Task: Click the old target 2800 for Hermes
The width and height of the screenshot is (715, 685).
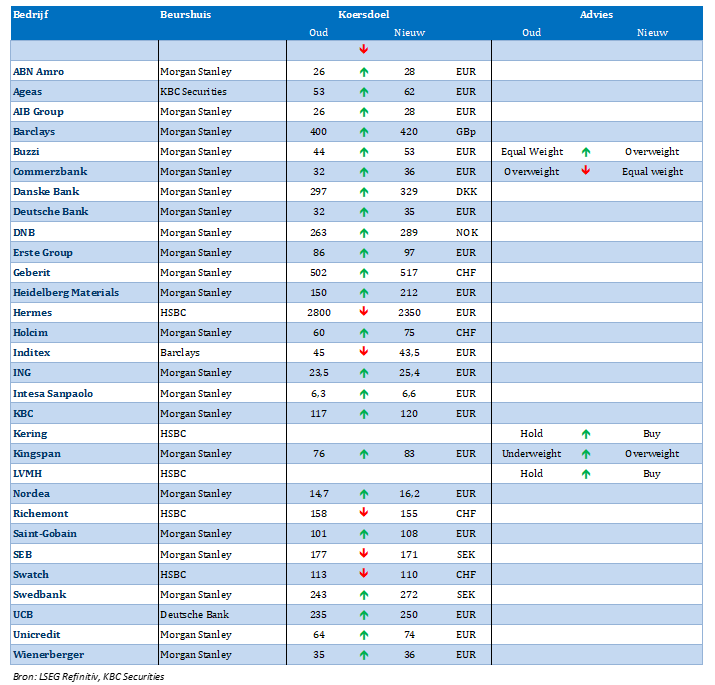Action: tap(319, 313)
